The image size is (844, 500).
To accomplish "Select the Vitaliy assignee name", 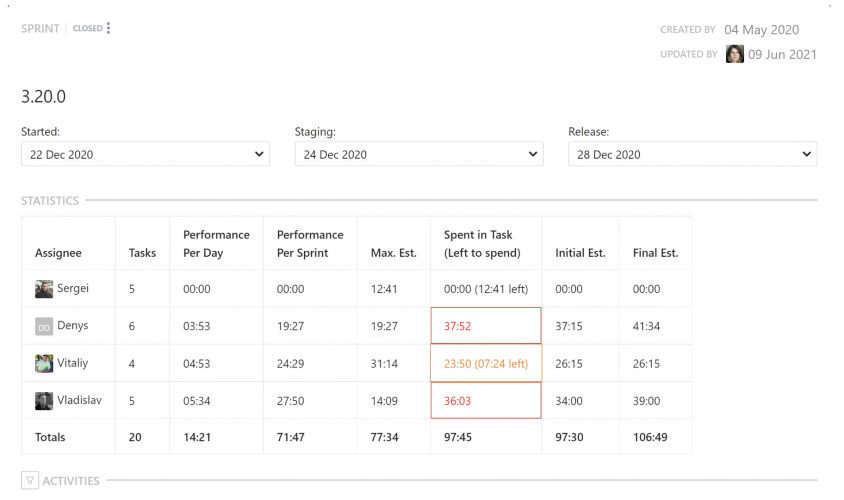I will [73, 362].
